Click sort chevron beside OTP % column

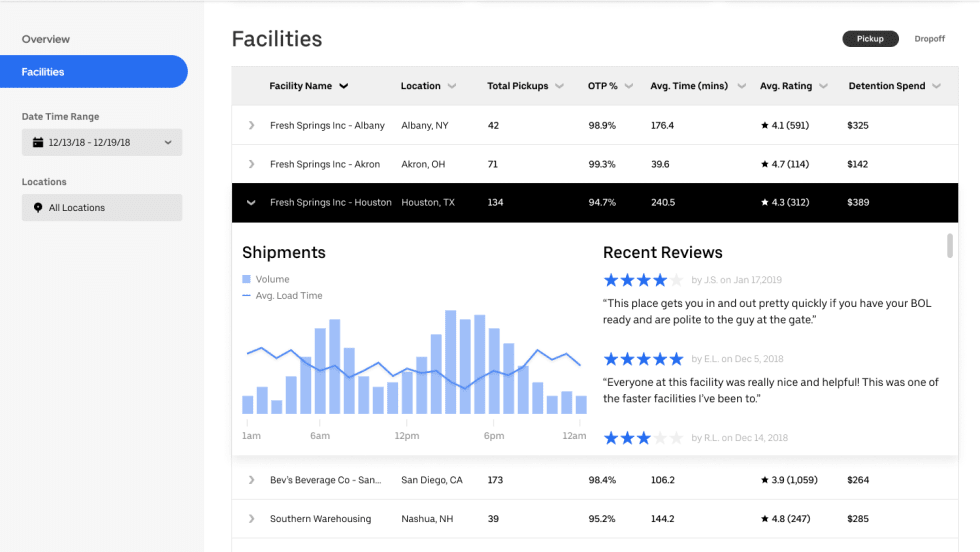point(629,86)
